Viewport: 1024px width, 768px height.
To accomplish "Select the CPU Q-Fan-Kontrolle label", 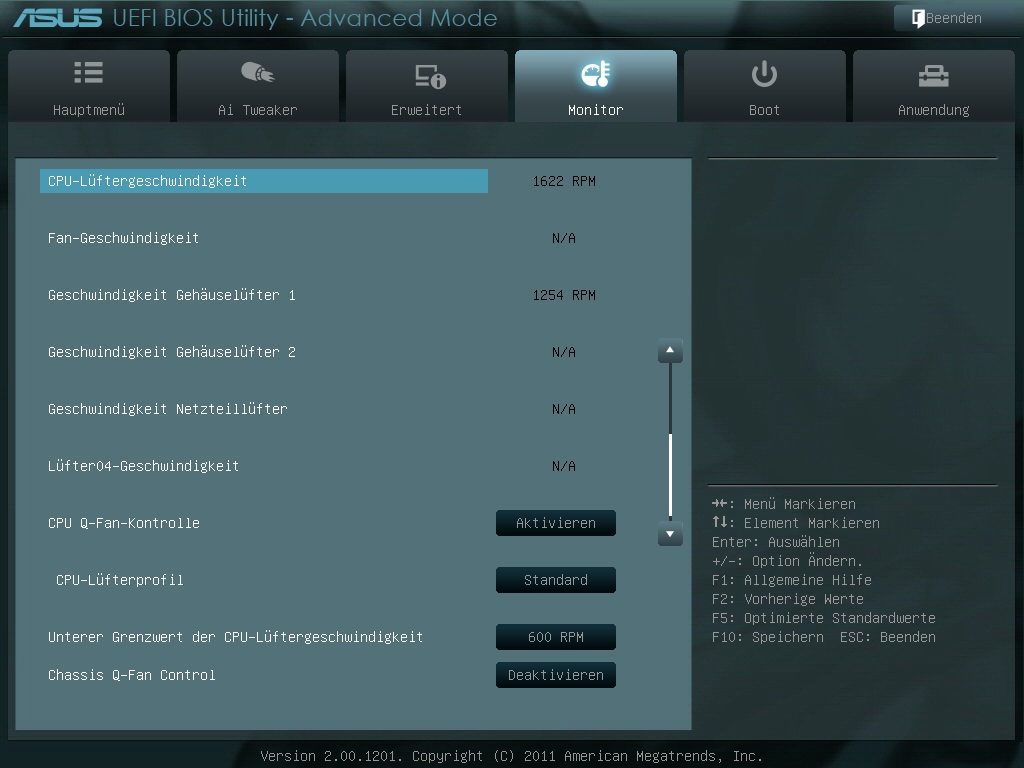I will pyautogui.click(x=124, y=523).
